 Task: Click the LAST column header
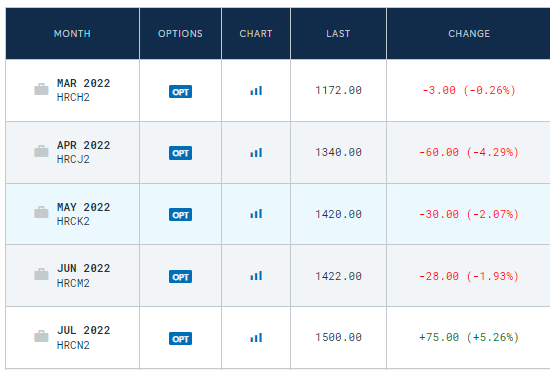338,34
